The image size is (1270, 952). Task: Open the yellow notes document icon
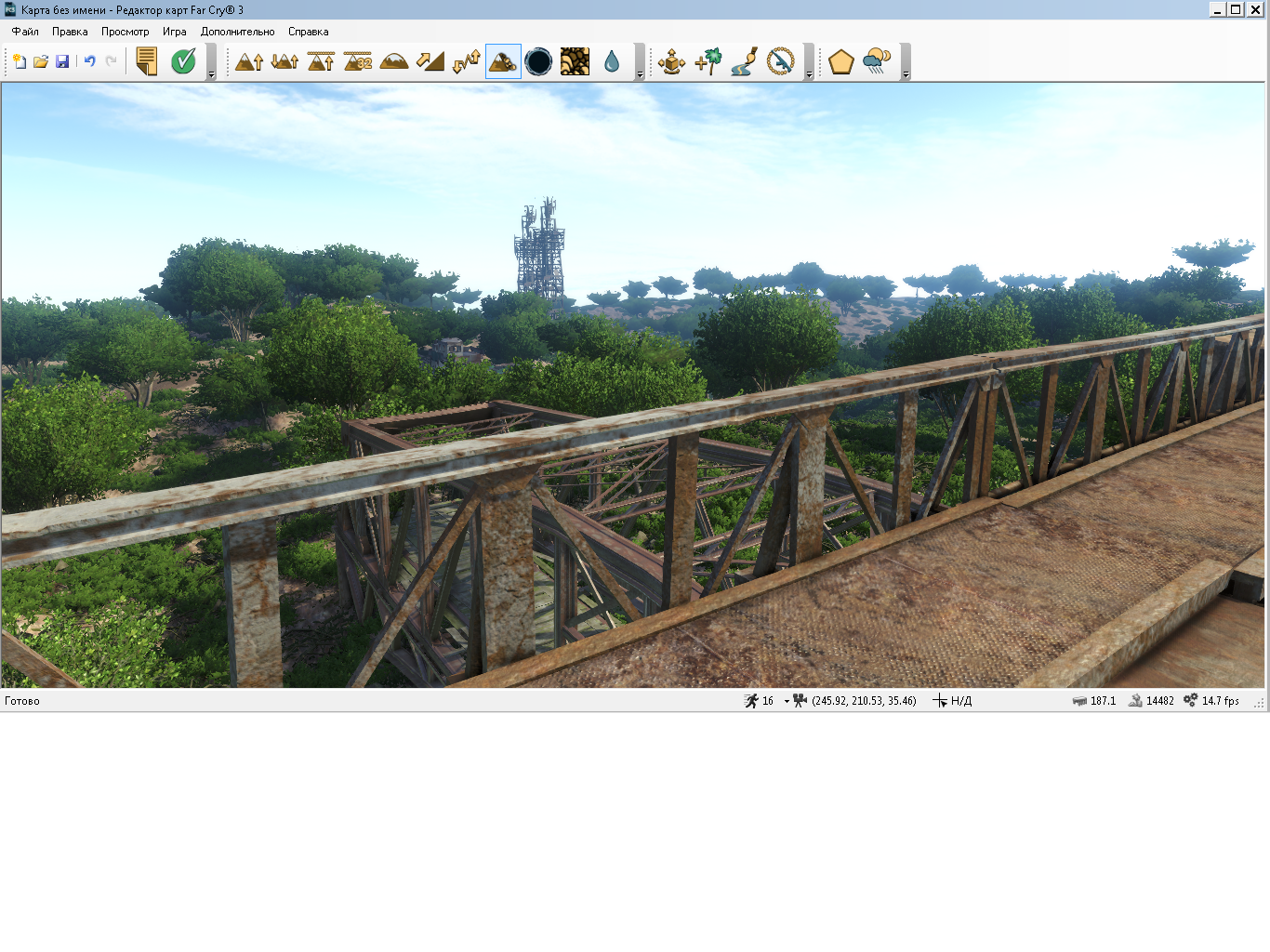pos(146,61)
